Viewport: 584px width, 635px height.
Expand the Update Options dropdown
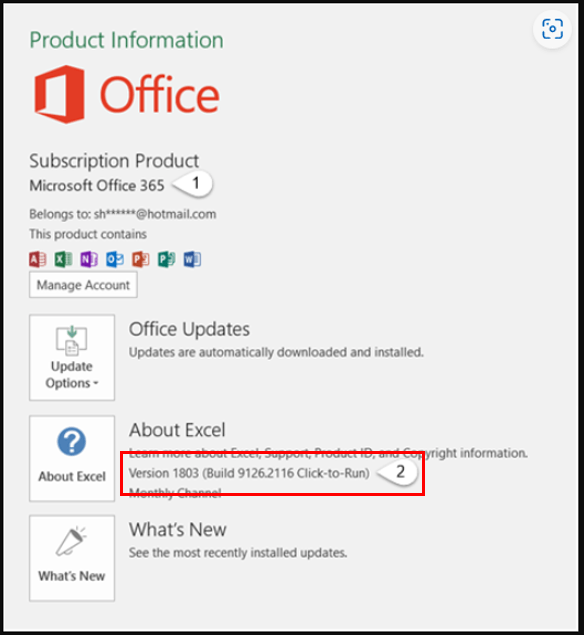pyautogui.click(x=72, y=358)
